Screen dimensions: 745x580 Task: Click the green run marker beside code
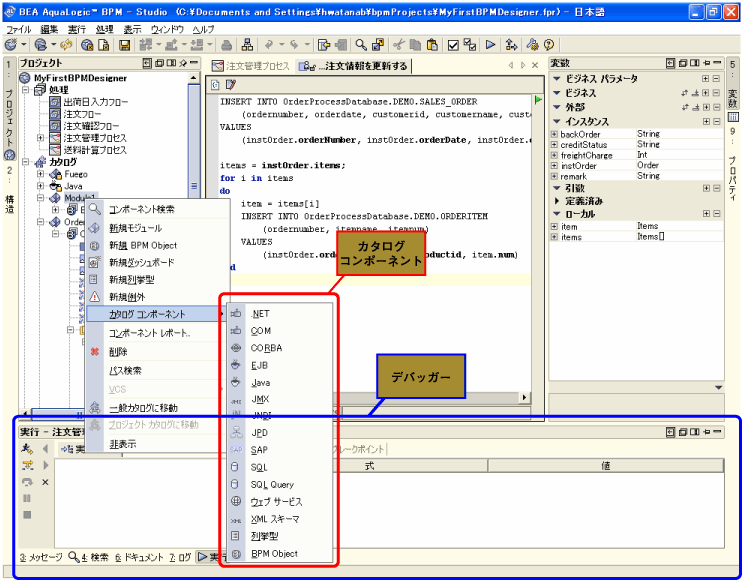pyautogui.click(x=538, y=100)
